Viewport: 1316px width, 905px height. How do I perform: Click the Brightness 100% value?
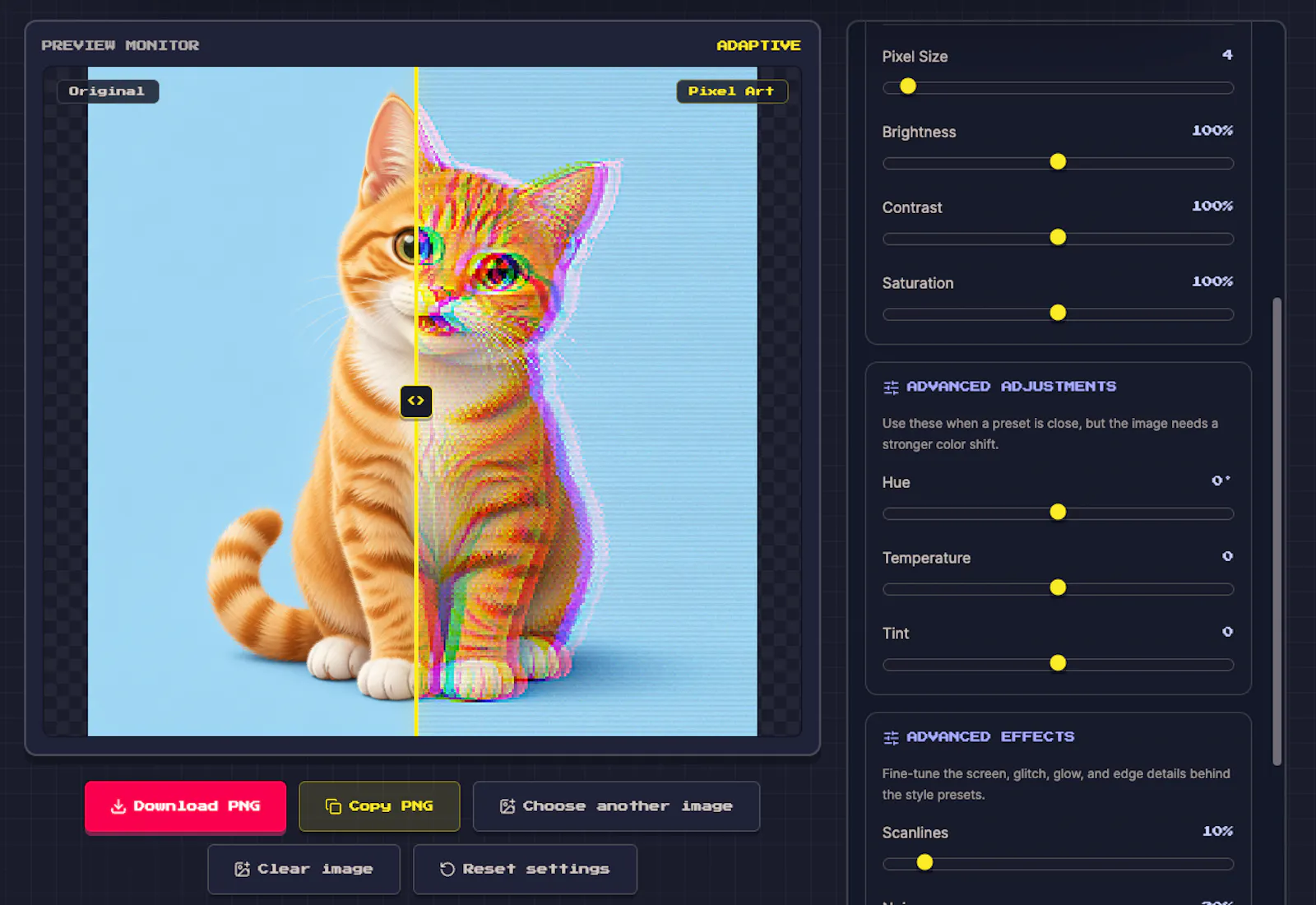tap(1212, 131)
